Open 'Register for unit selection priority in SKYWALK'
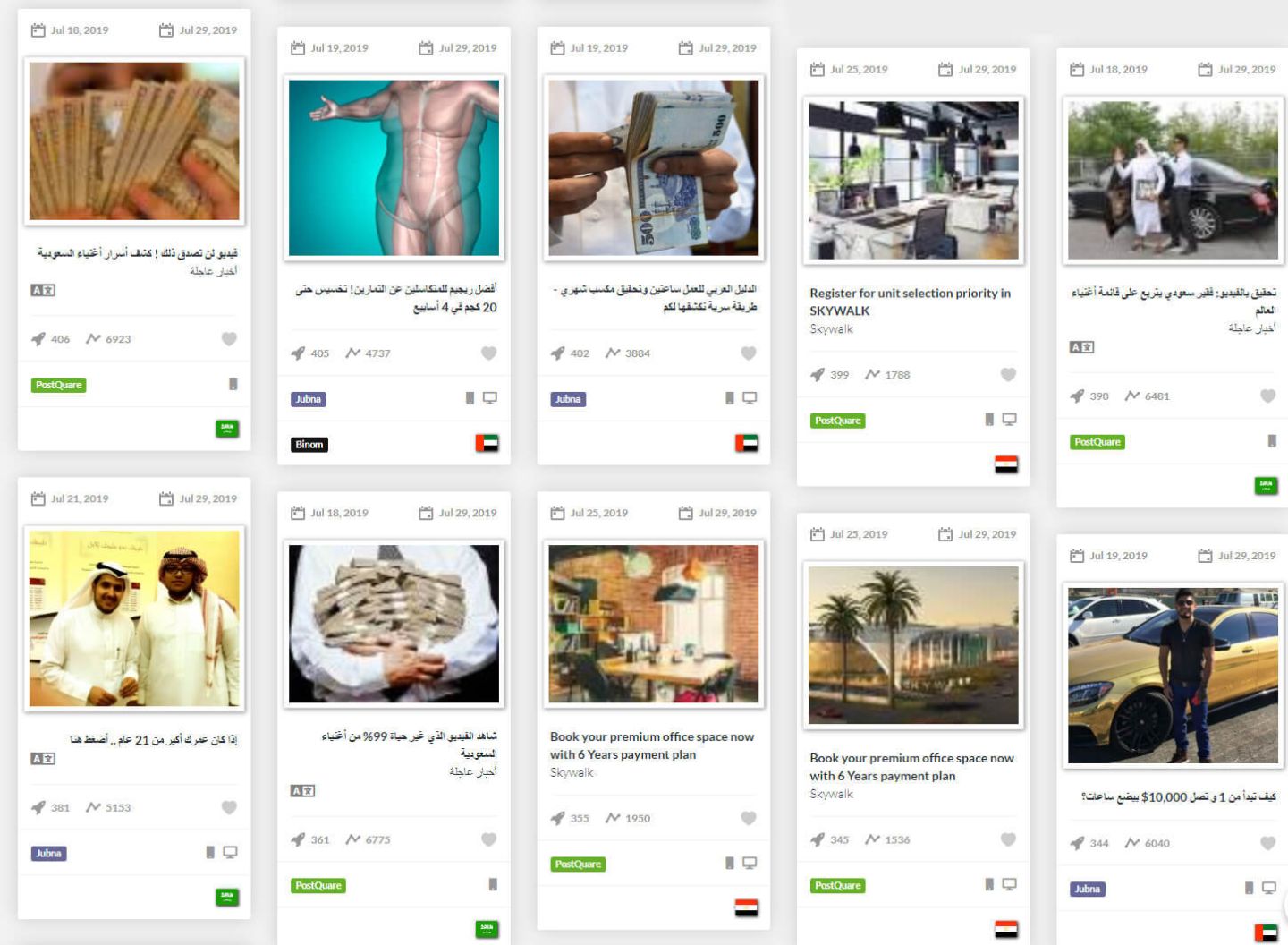 911,302
